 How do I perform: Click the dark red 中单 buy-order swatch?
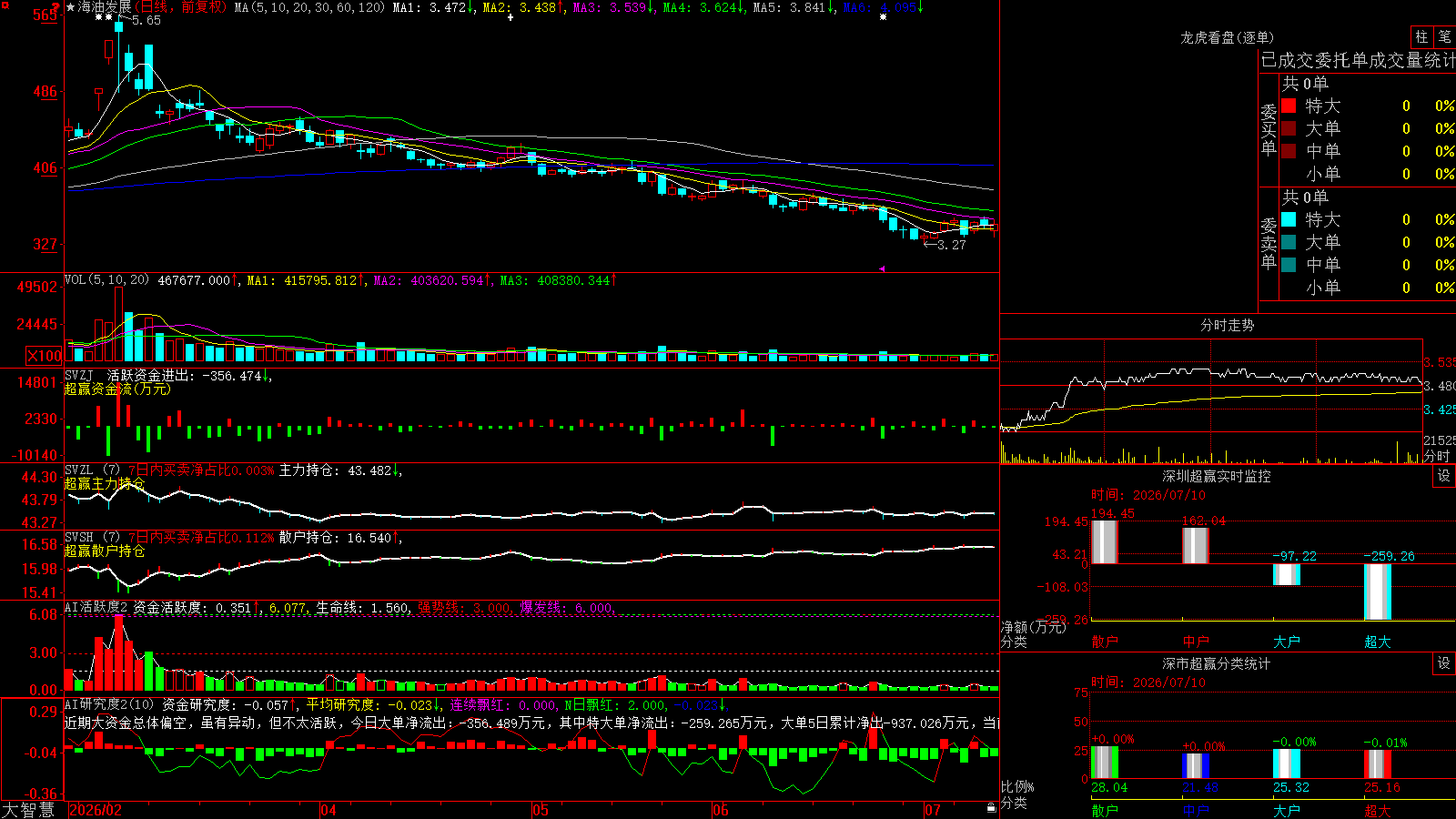(1289, 151)
